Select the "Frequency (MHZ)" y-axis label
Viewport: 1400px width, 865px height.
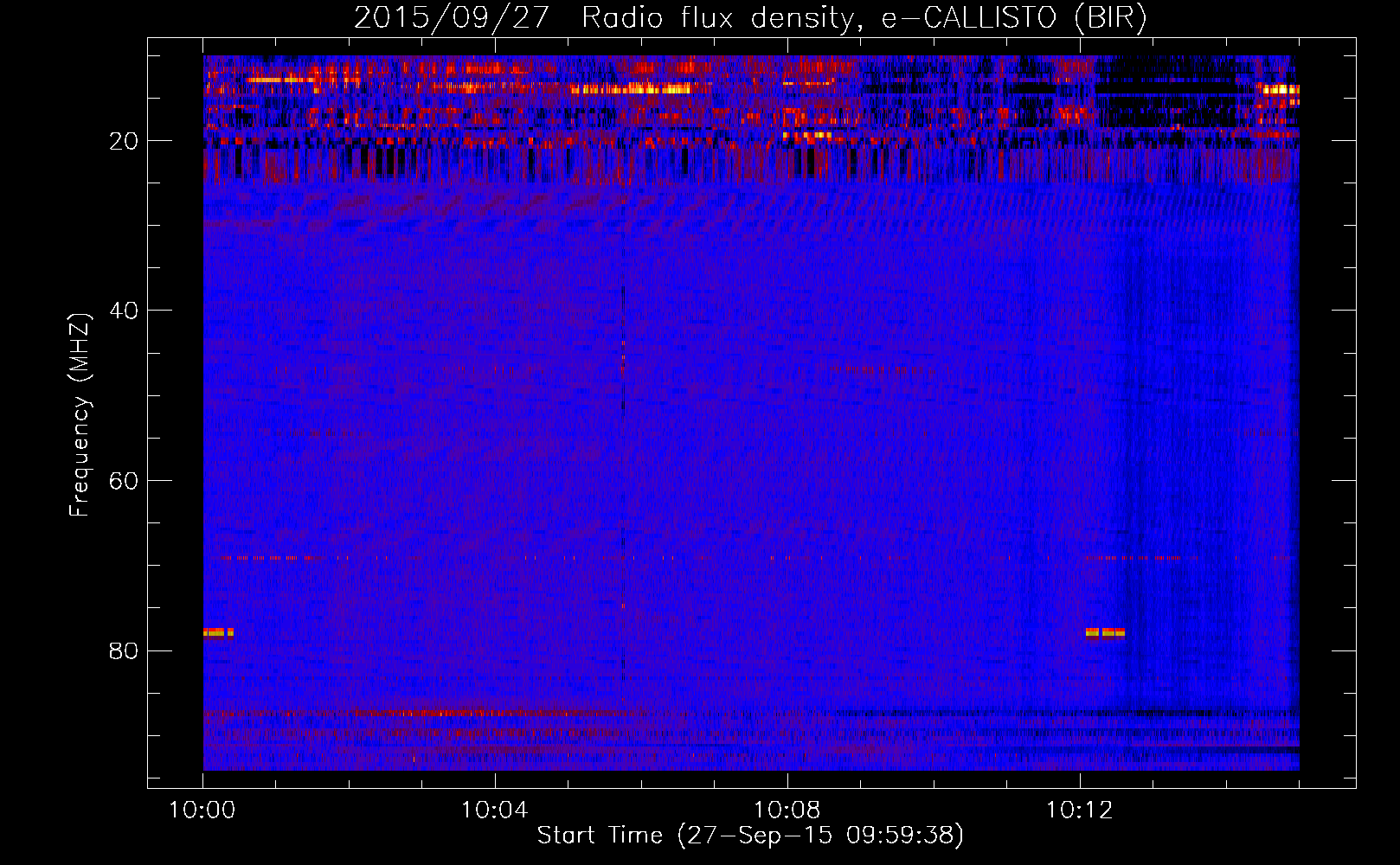point(80,415)
